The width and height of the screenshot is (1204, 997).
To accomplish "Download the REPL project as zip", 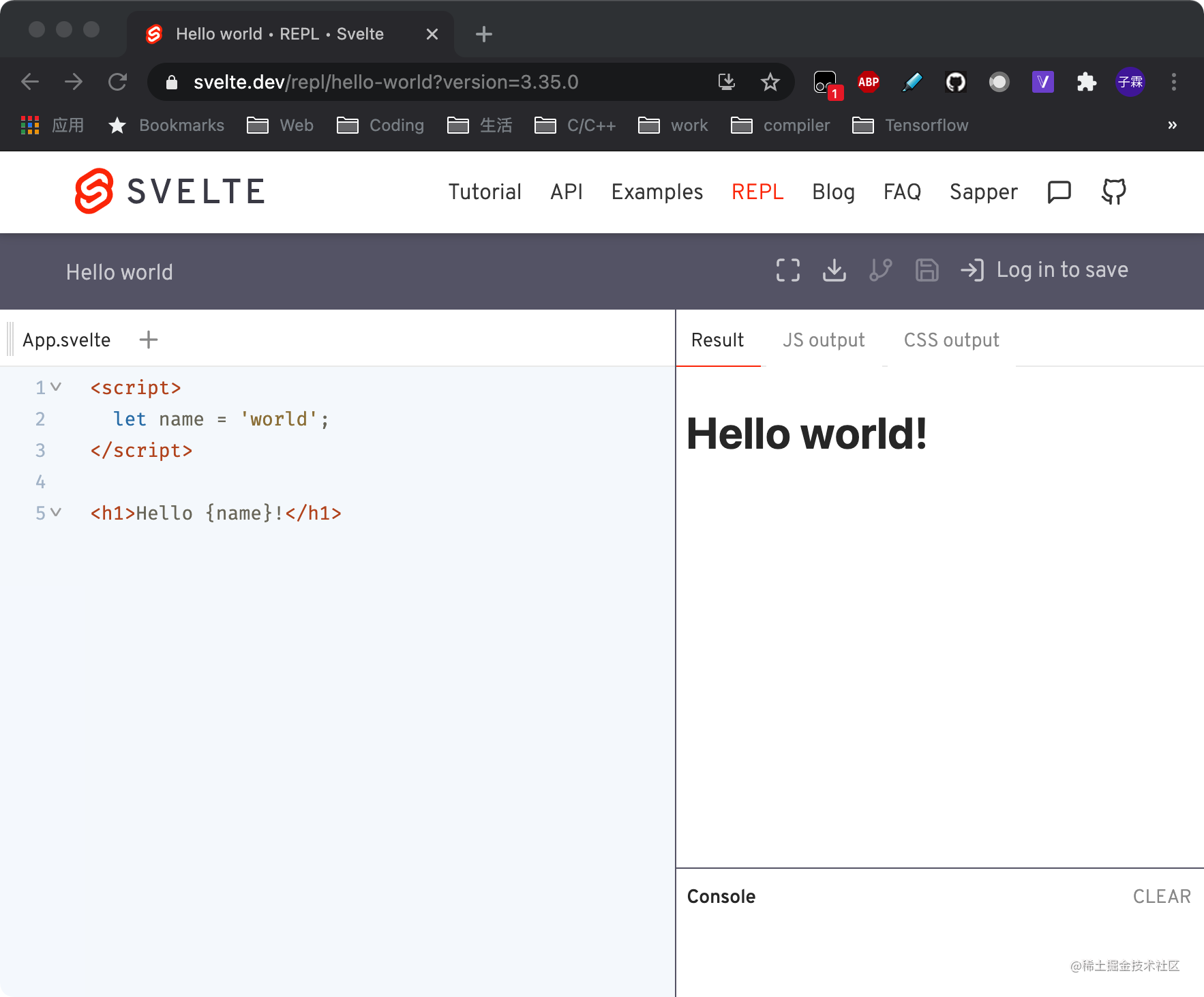I will click(834, 270).
